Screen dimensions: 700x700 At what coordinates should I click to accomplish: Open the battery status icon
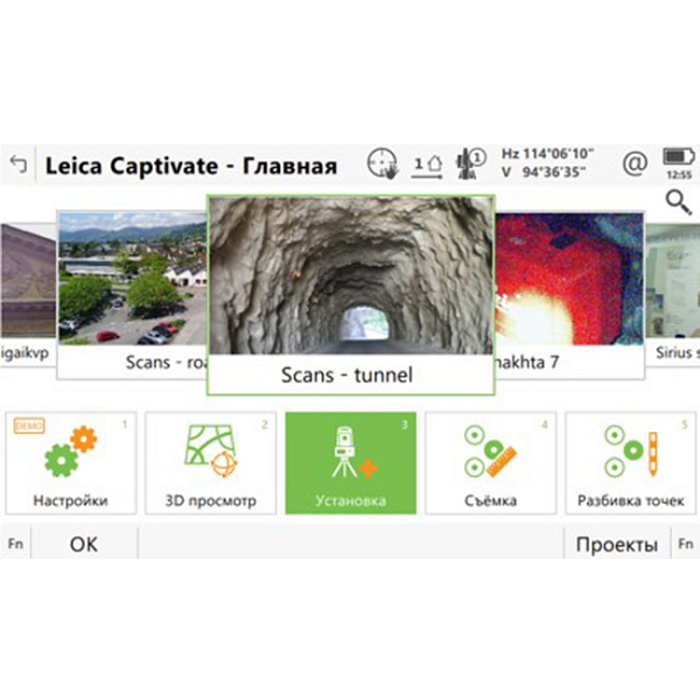coord(679,163)
